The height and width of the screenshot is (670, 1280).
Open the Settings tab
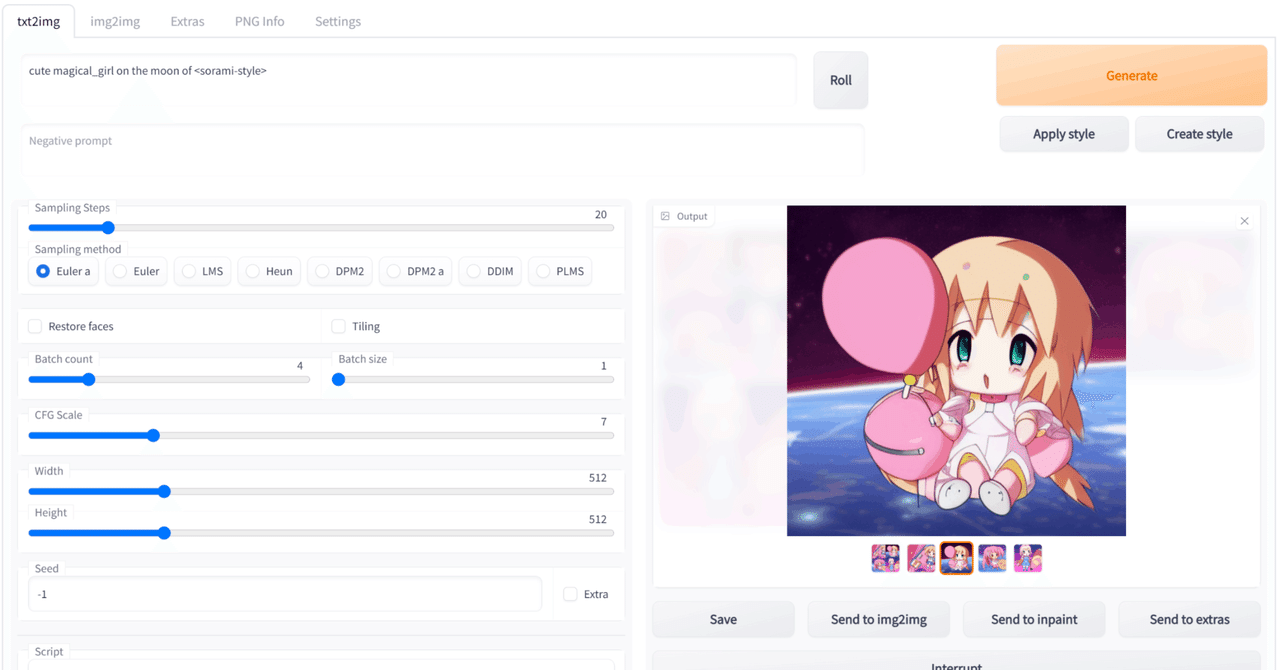337,21
